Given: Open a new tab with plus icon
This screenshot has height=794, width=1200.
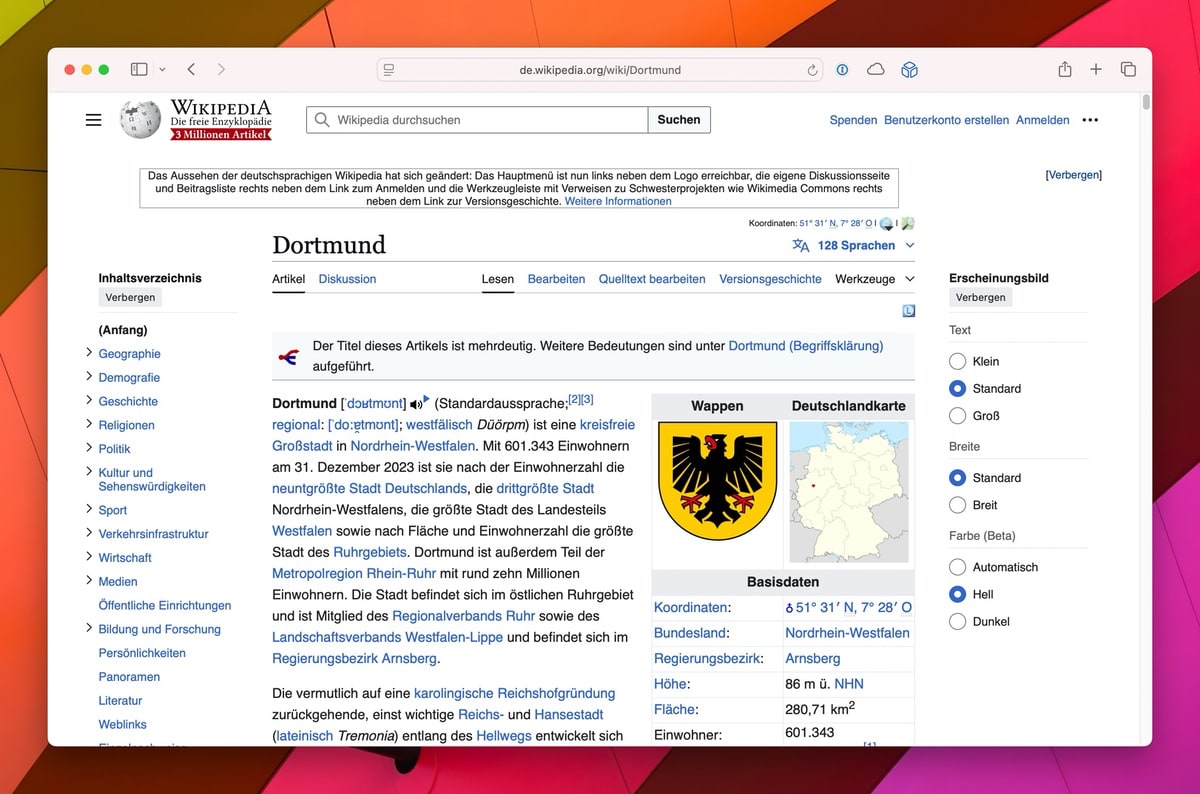Looking at the screenshot, I should (1096, 70).
